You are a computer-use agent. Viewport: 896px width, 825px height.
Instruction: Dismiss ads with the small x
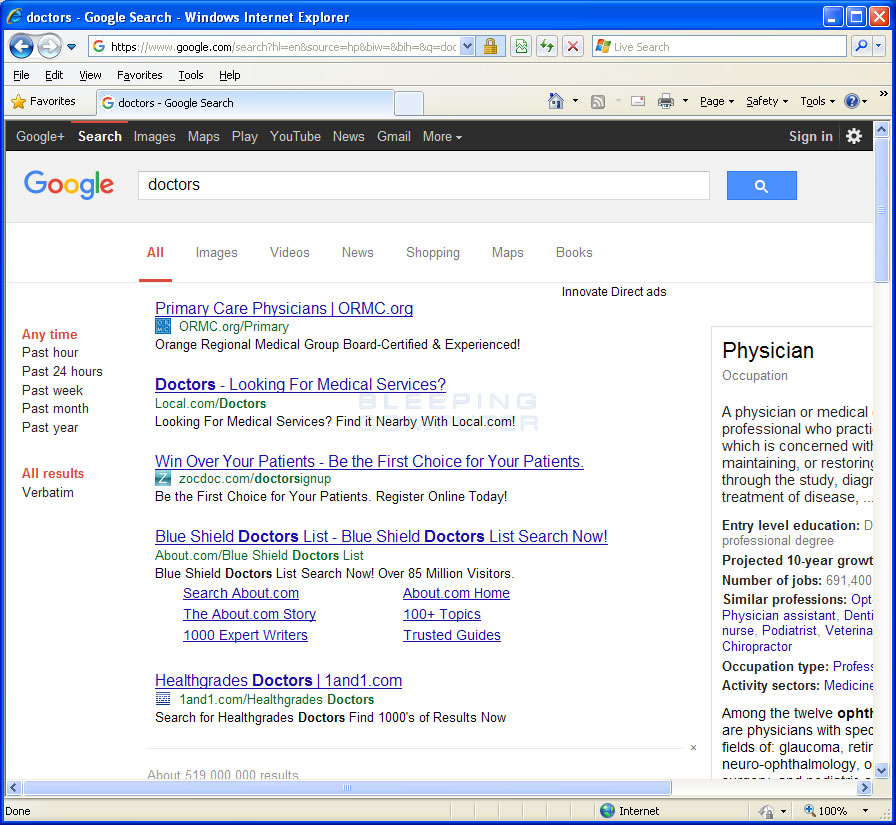click(693, 747)
